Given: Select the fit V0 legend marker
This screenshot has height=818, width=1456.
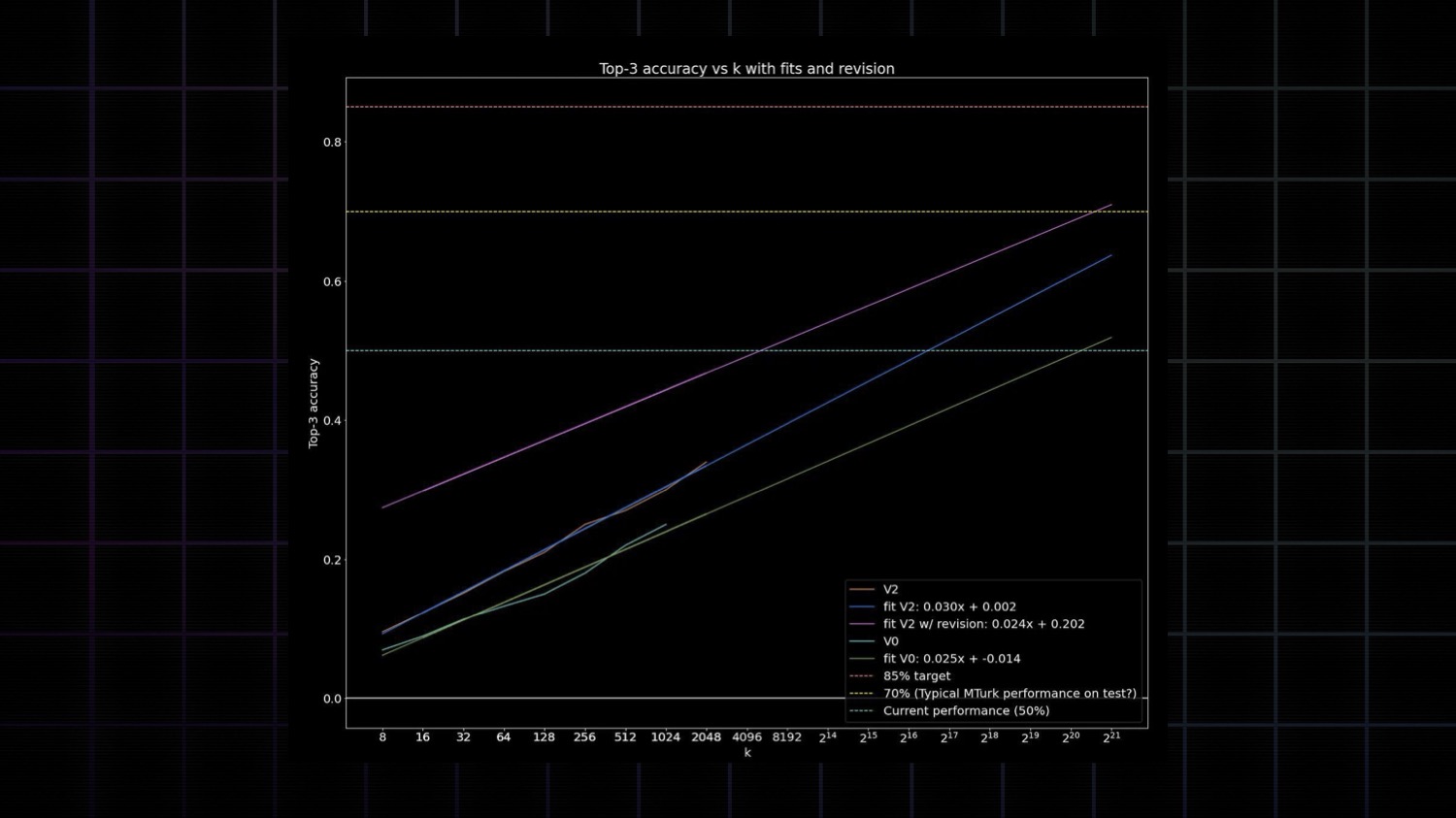Looking at the screenshot, I should [x=861, y=659].
